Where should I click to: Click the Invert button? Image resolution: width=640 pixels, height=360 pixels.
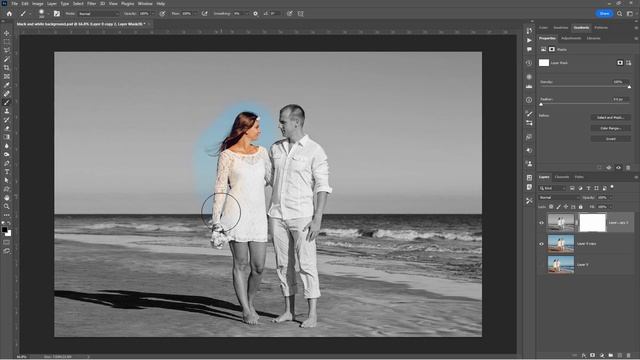(611, 139)
